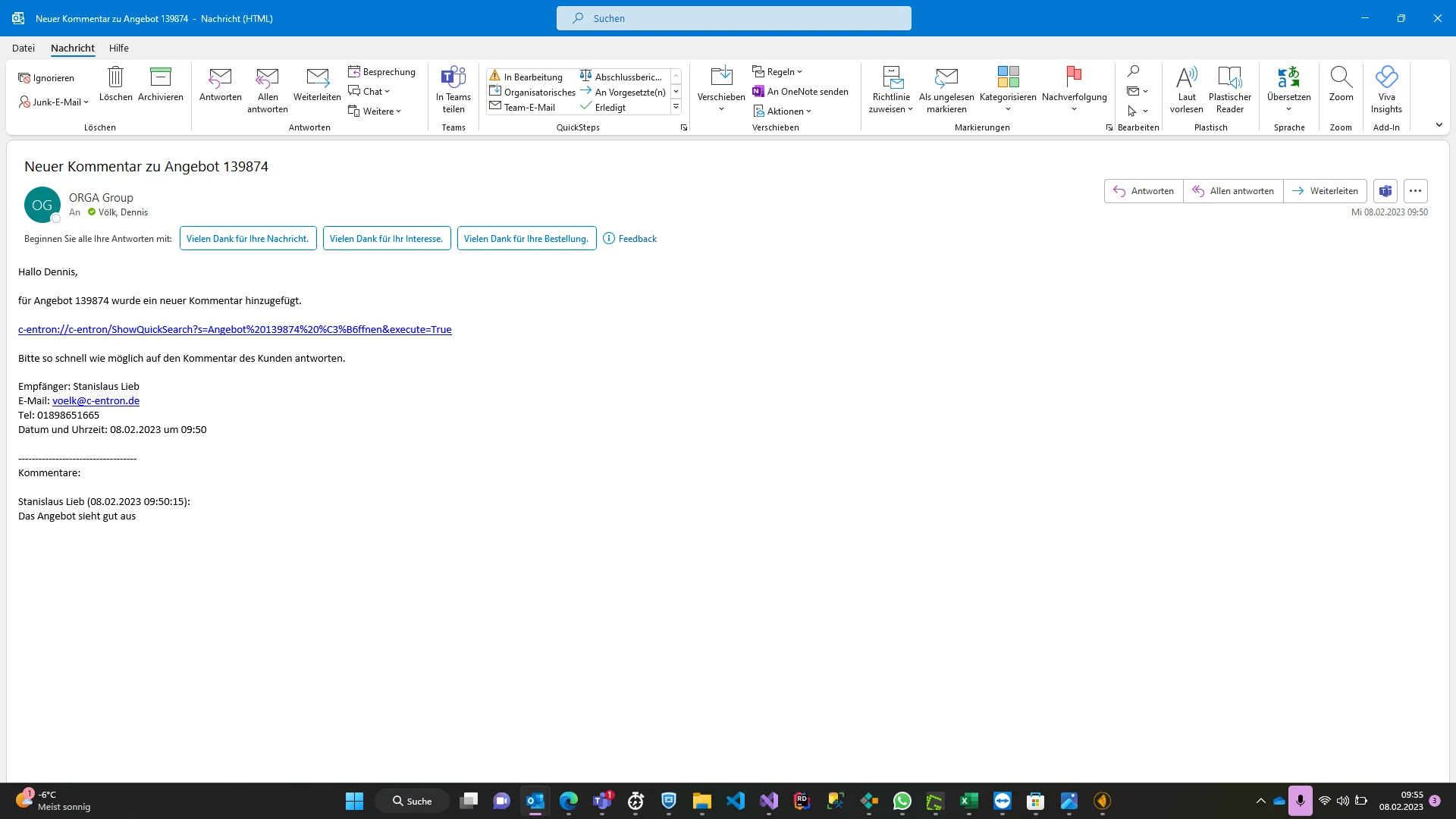Expand the Weitere dropdown in Antworten group
This screenshot has height=819, width=1456.
376,110
